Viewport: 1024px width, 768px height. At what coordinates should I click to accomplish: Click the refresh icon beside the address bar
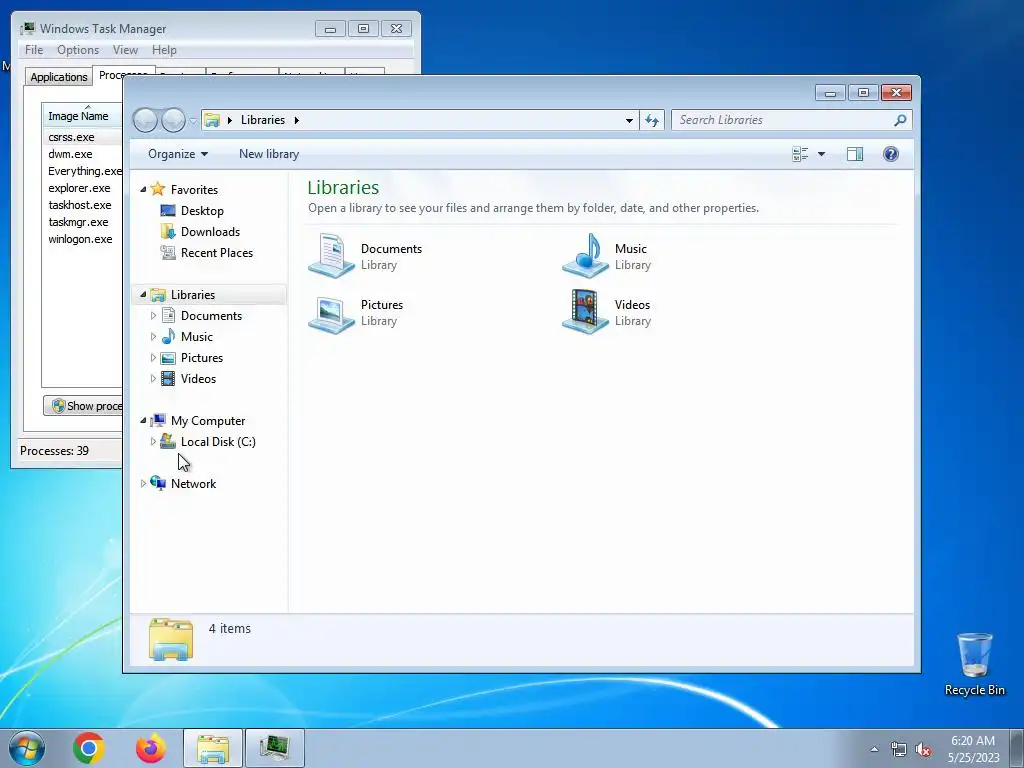(x=652, y=120)
